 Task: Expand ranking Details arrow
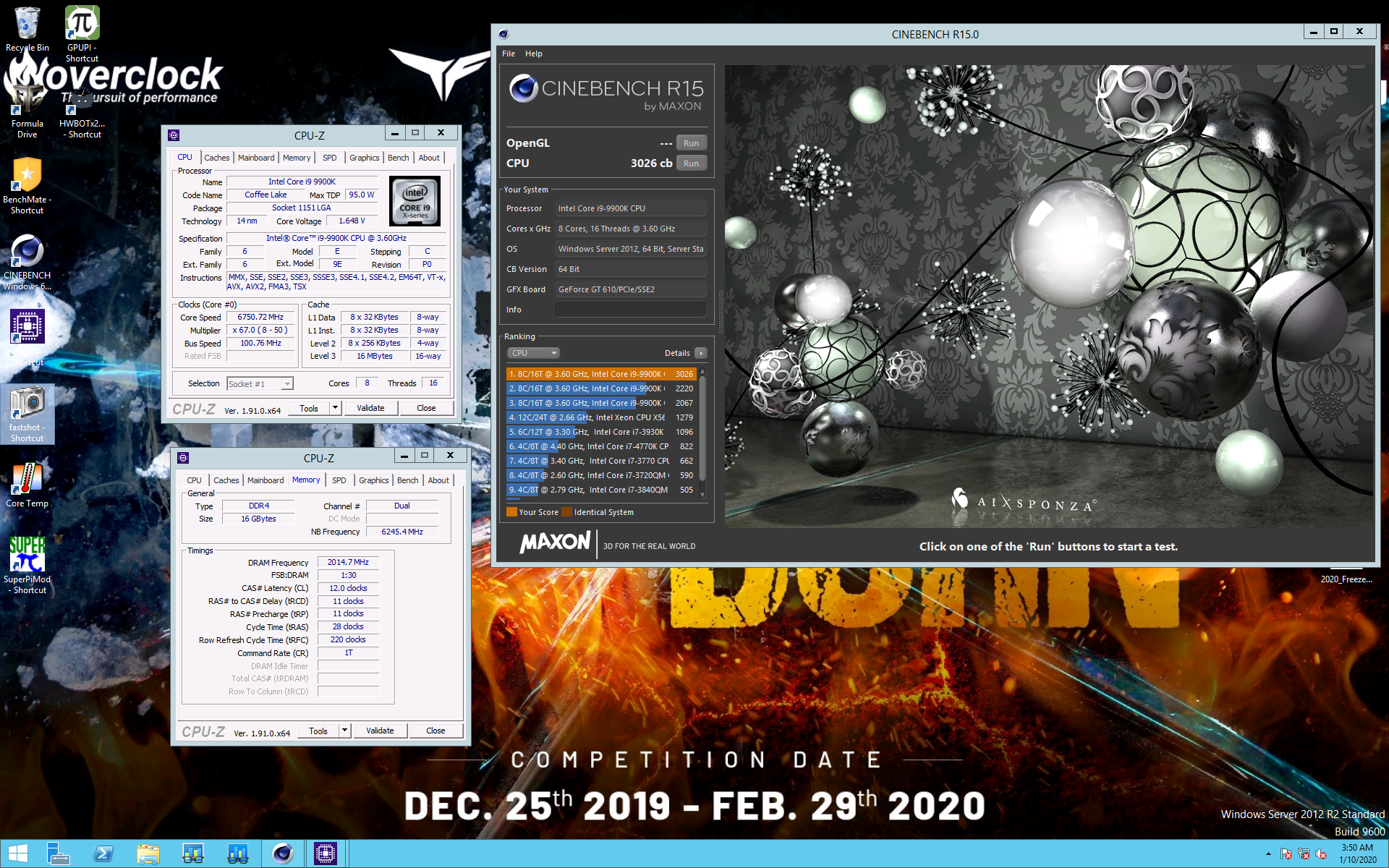pyautogui.click(x=700, y=353)
